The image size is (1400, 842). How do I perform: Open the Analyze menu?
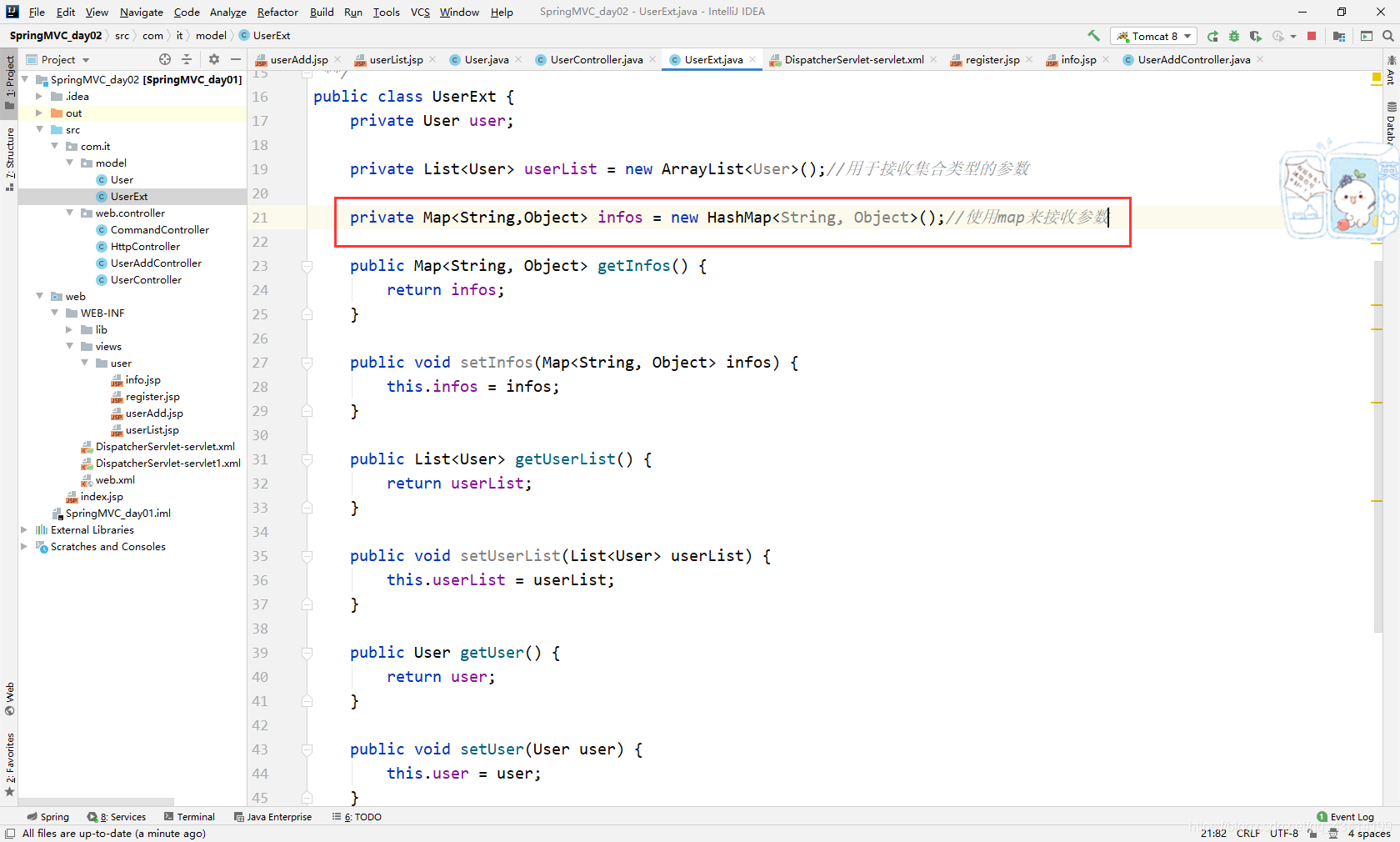pyautogui.click(x=227, y=12)
